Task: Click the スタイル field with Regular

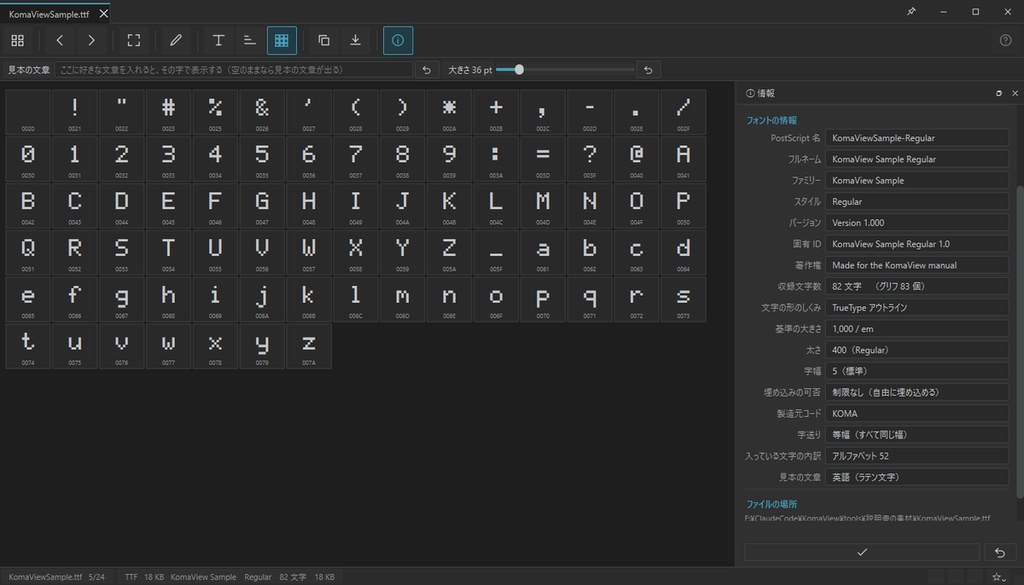Action: [917, 202]
